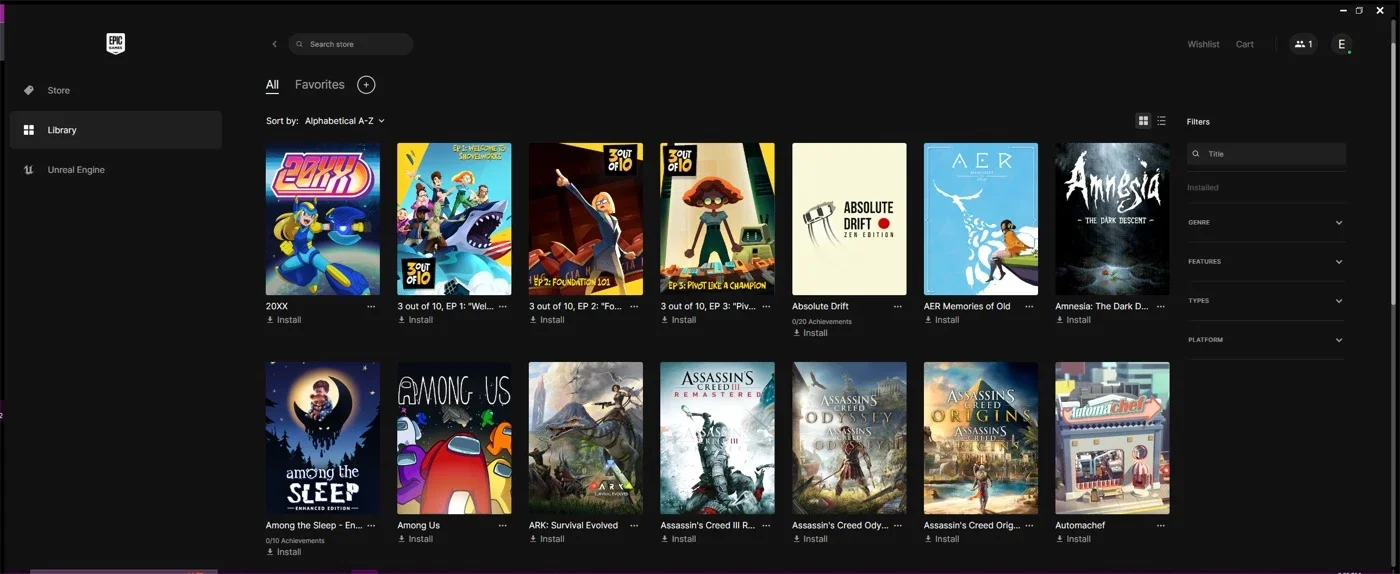Expand the Features filter
The width and height of the screenshot is (1400, 574).
point(1266,261)
